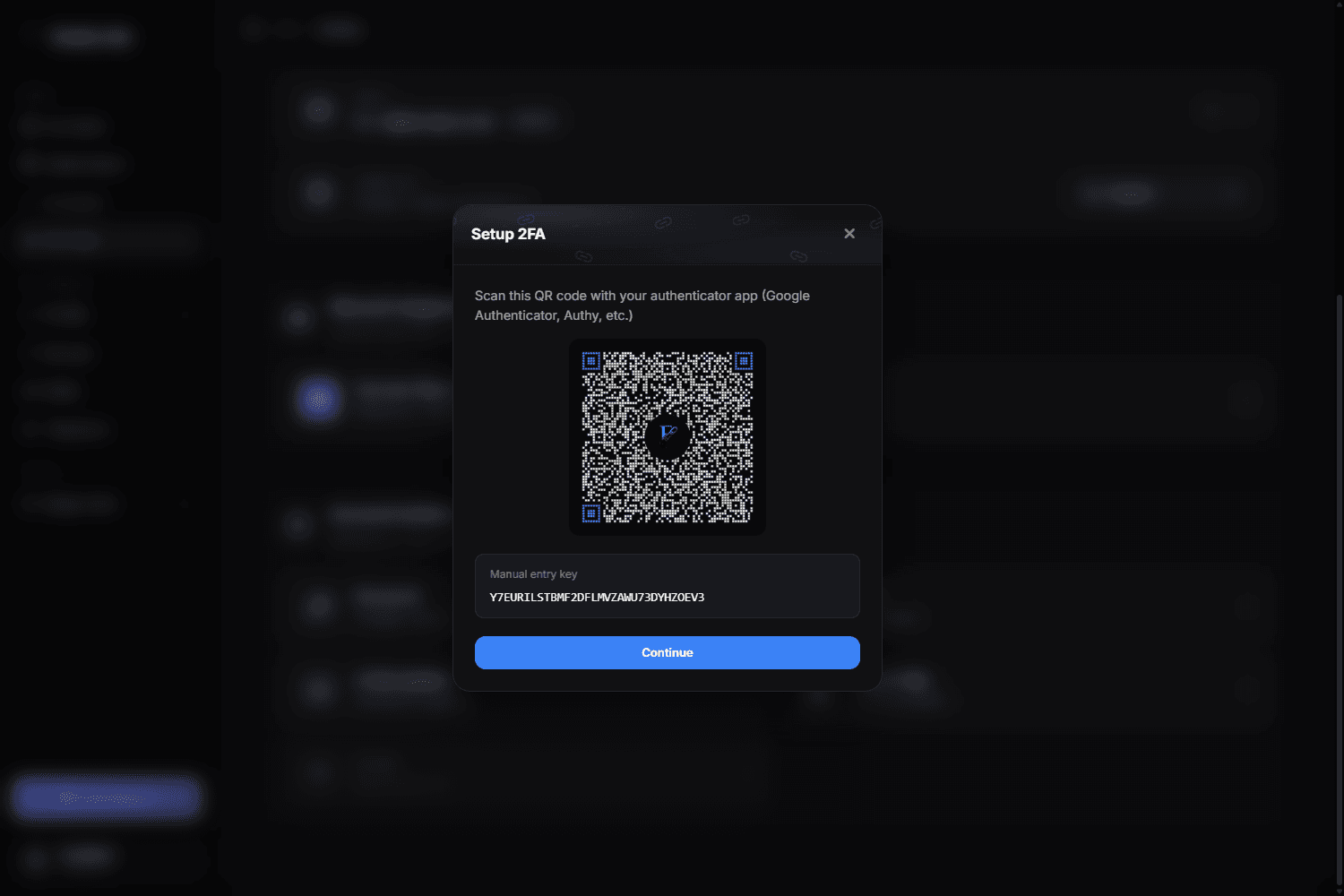
Task: Click the Manual entry key label
Action: 533,574
